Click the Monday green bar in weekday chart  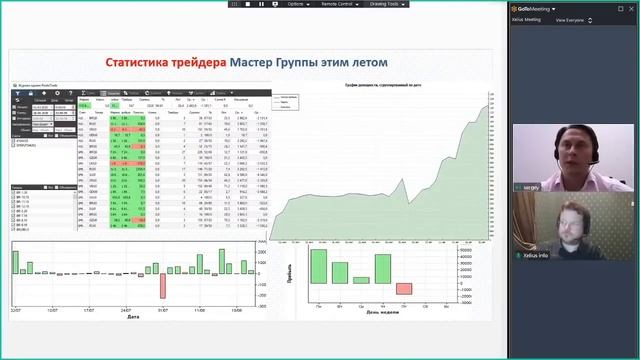click(x=319, y=267)
